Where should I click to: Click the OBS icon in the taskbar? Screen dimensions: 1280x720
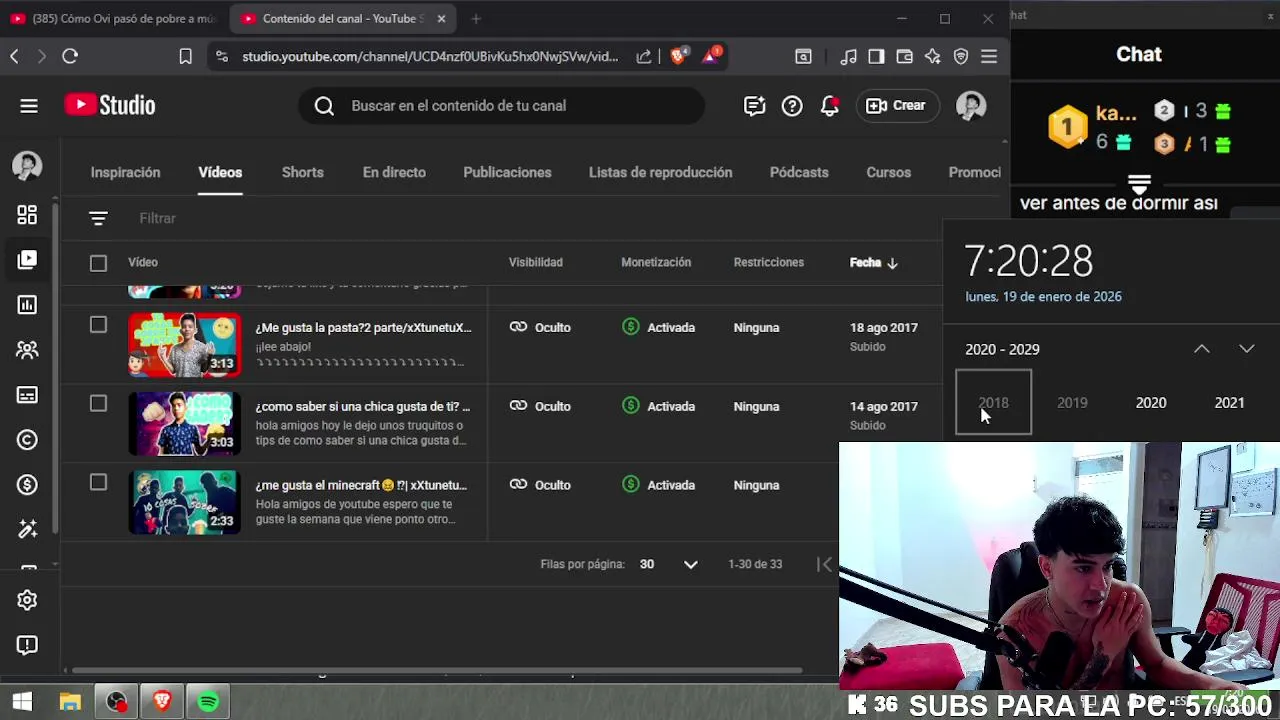117,702
